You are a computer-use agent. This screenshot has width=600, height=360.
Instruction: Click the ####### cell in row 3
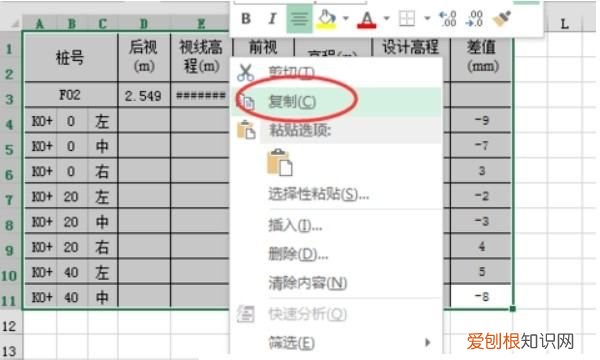(201, 95)
